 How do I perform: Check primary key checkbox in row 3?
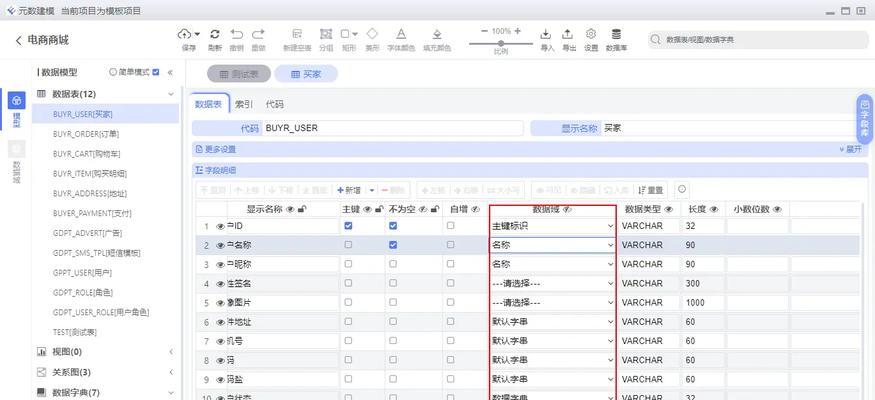[348, 264]
